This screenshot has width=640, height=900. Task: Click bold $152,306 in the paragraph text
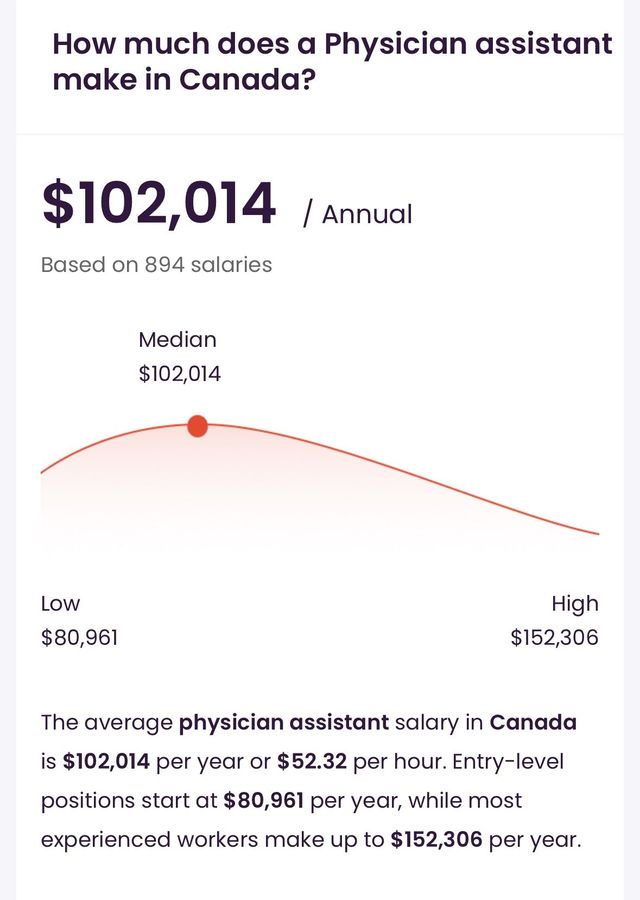[x=437, y=840]
